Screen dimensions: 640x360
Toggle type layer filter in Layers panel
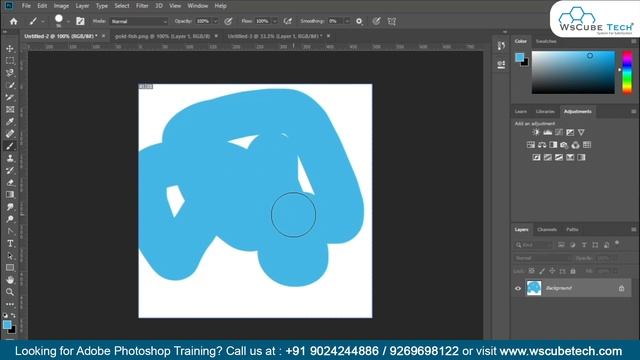[x=584, y=245]
